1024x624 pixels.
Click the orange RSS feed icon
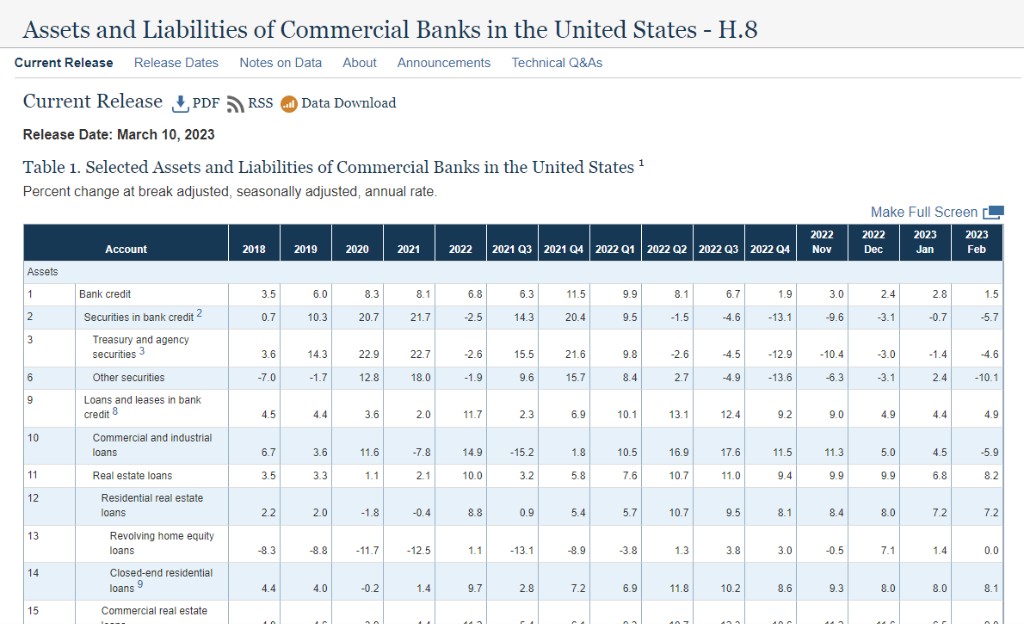(236, 104)
